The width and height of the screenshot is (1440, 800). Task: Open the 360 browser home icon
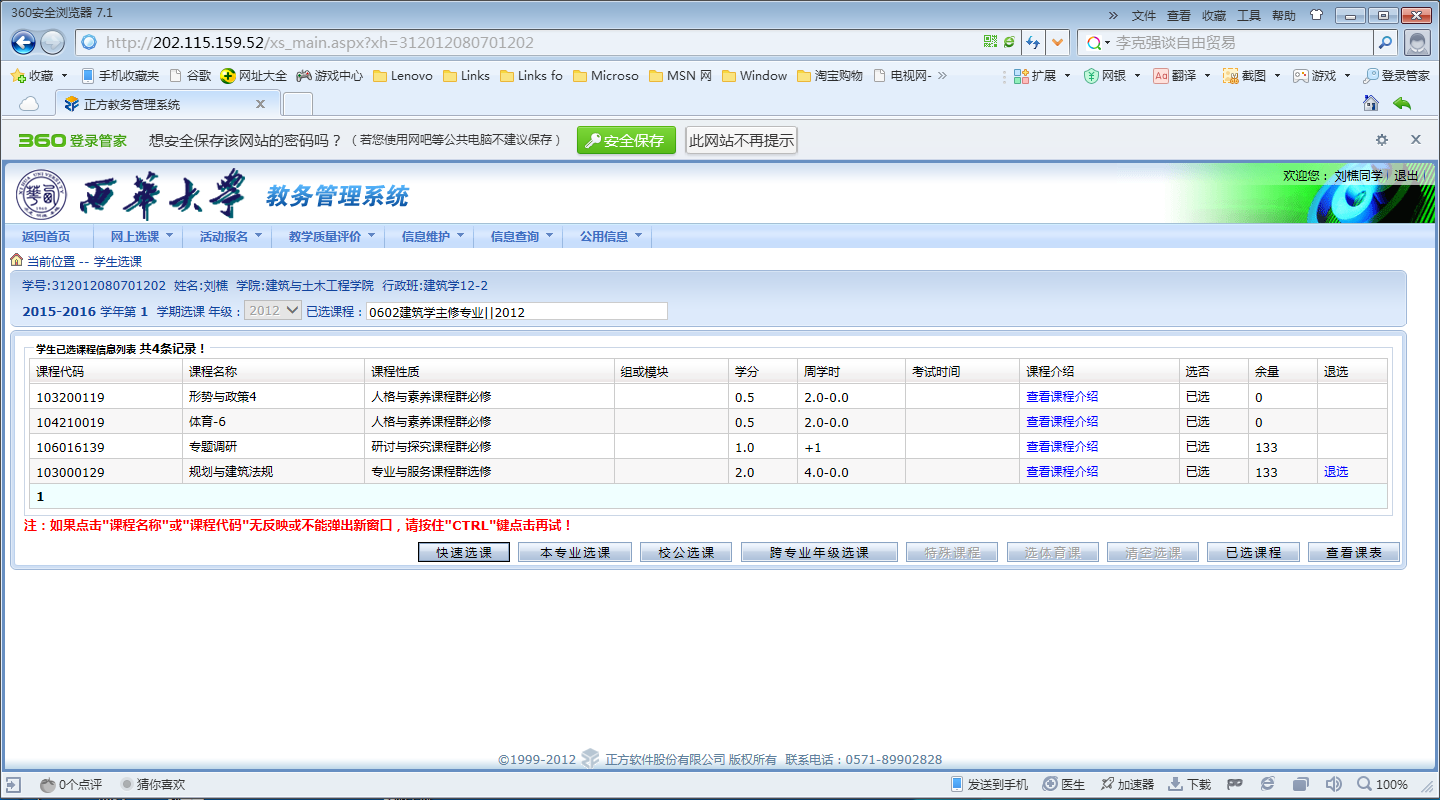point(1370,103)
